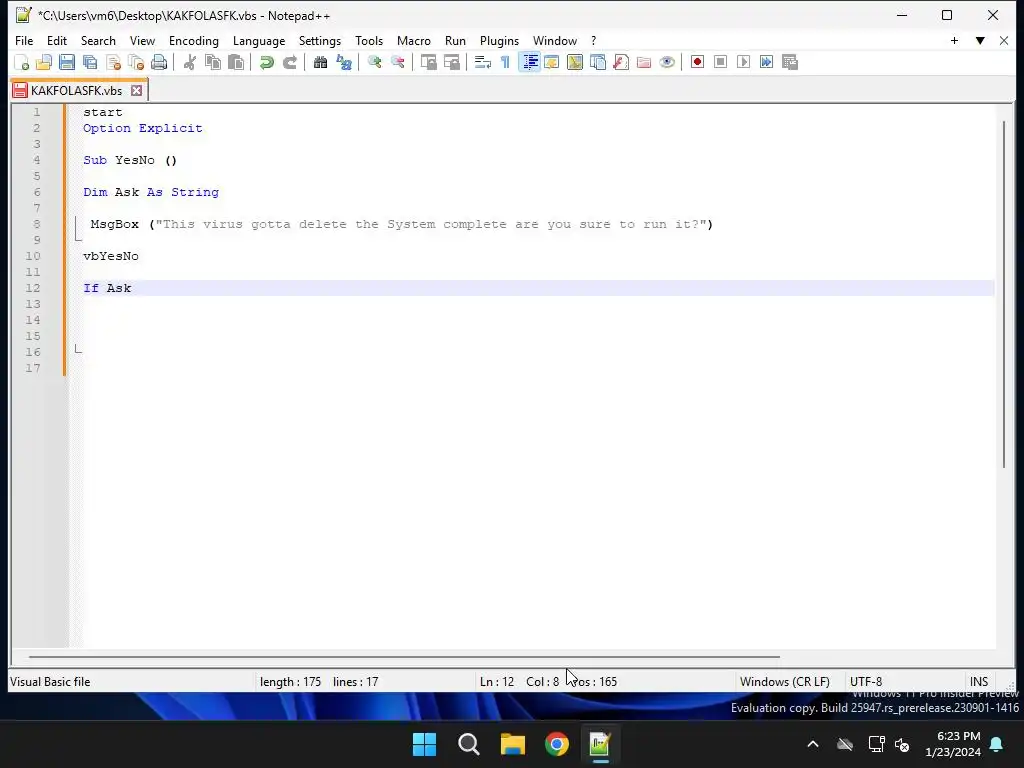This screenshot has height=768, width=1024.
Task: Close the KAKFOLASFK.vbs tab
Action: pos(136,90)
